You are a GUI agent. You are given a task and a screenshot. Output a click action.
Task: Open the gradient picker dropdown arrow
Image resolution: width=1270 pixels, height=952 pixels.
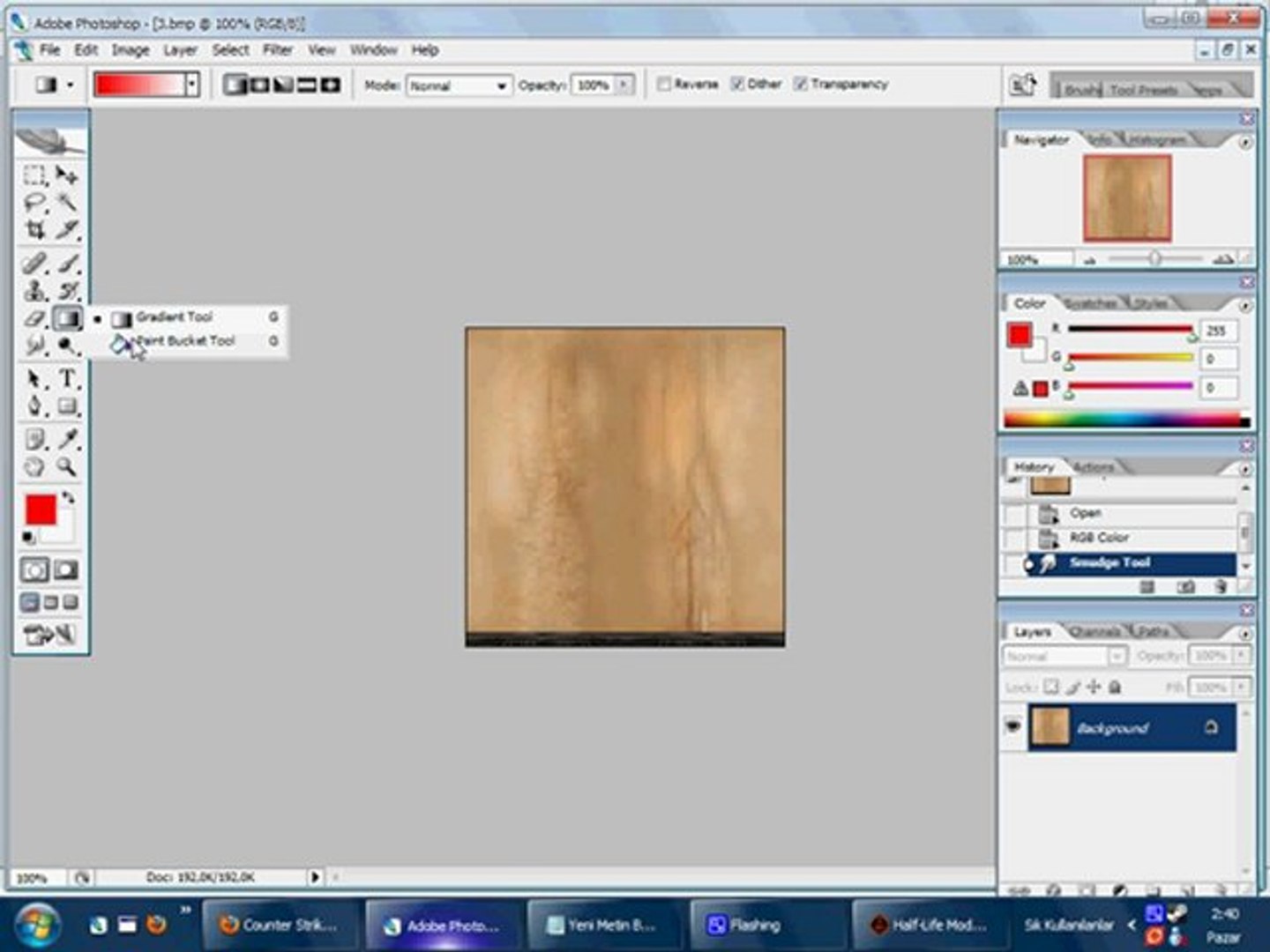192,86
